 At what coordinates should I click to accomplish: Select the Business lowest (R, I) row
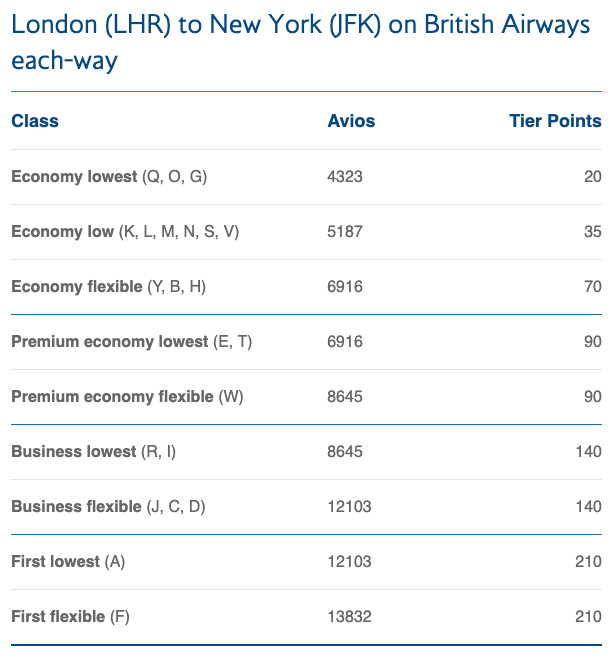click(x=306, y=452)
